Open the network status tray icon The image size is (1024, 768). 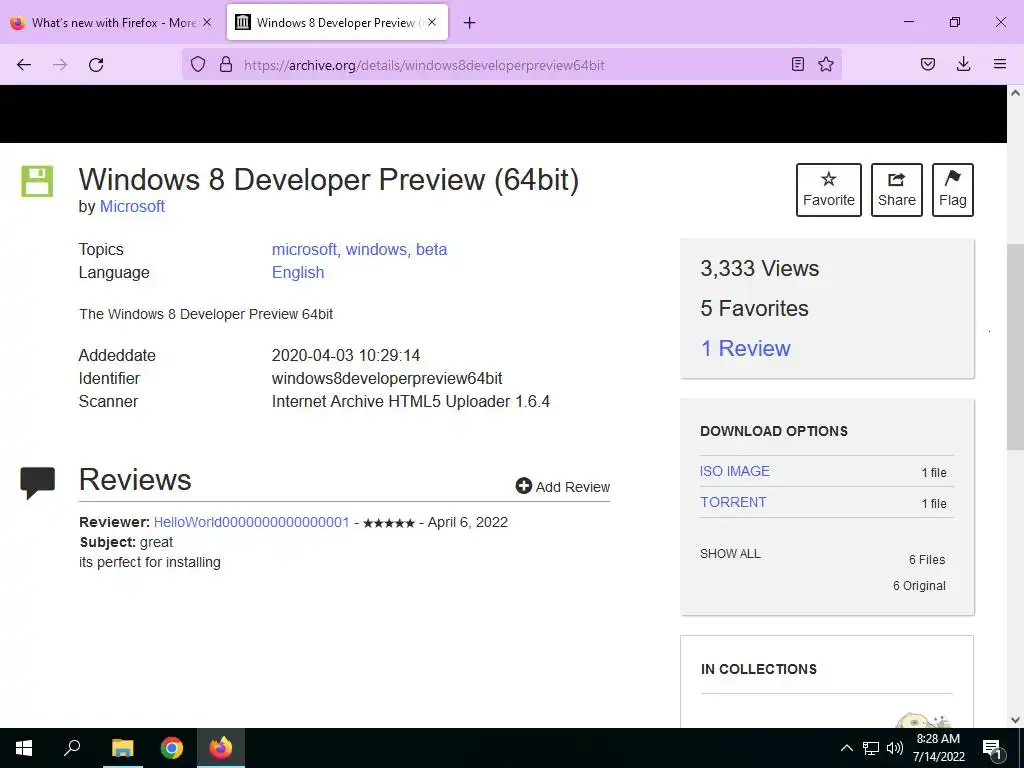[x=871, y=748]
